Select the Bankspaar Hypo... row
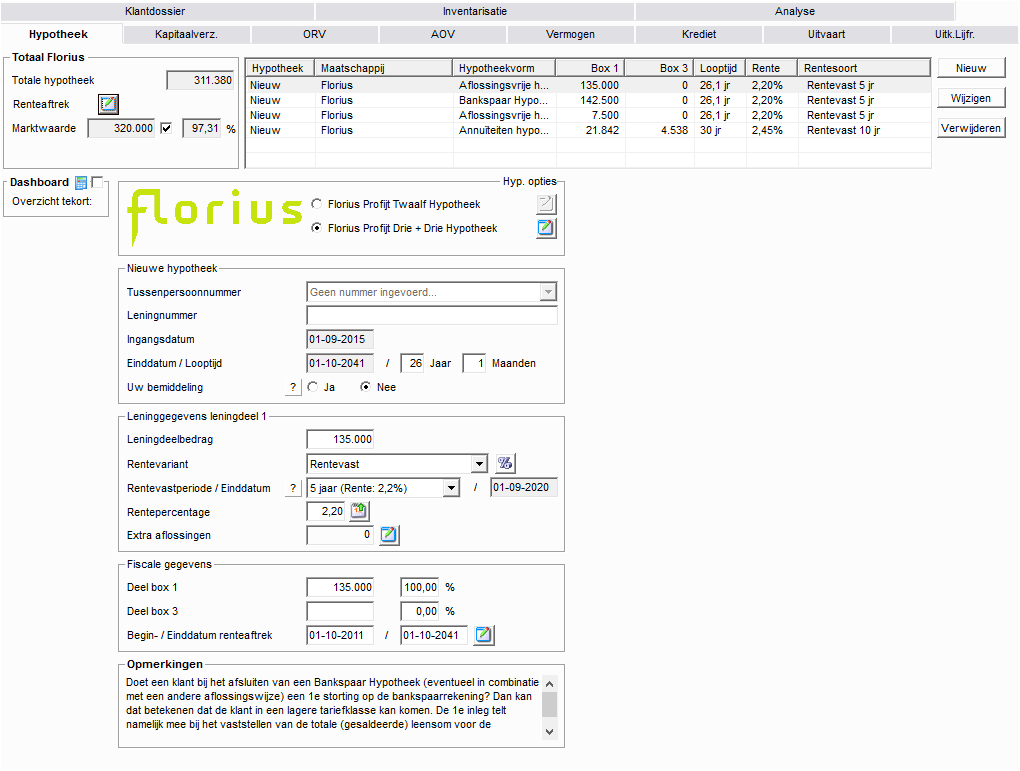1020x771 pixels. click(x=588, y=100)
